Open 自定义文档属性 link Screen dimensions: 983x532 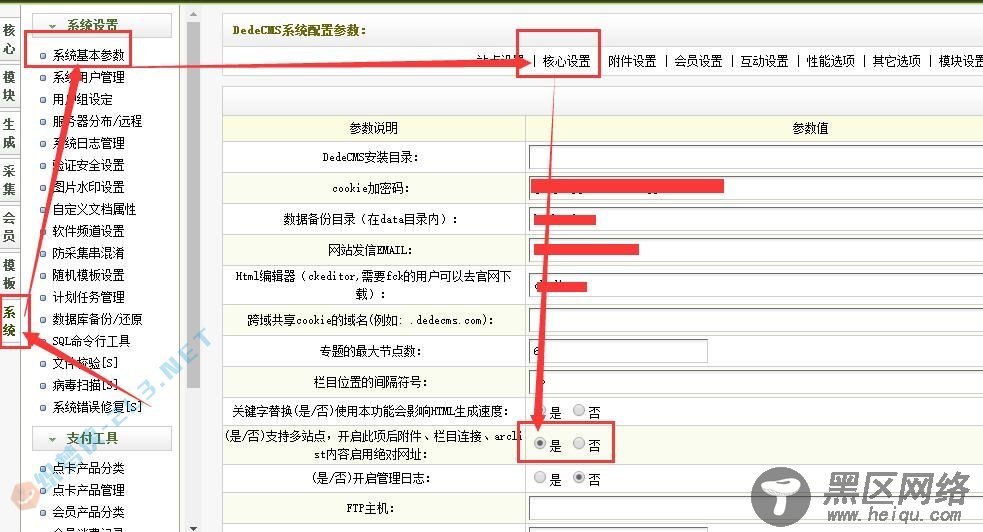(x=94, y=209)
